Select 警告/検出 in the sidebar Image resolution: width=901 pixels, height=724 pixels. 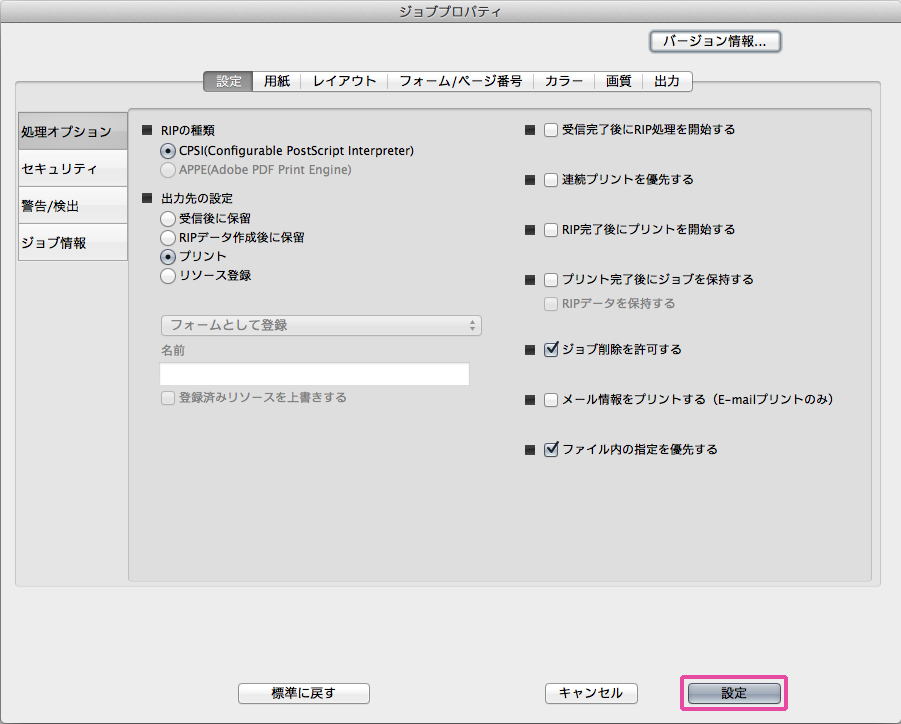(72, 205)
